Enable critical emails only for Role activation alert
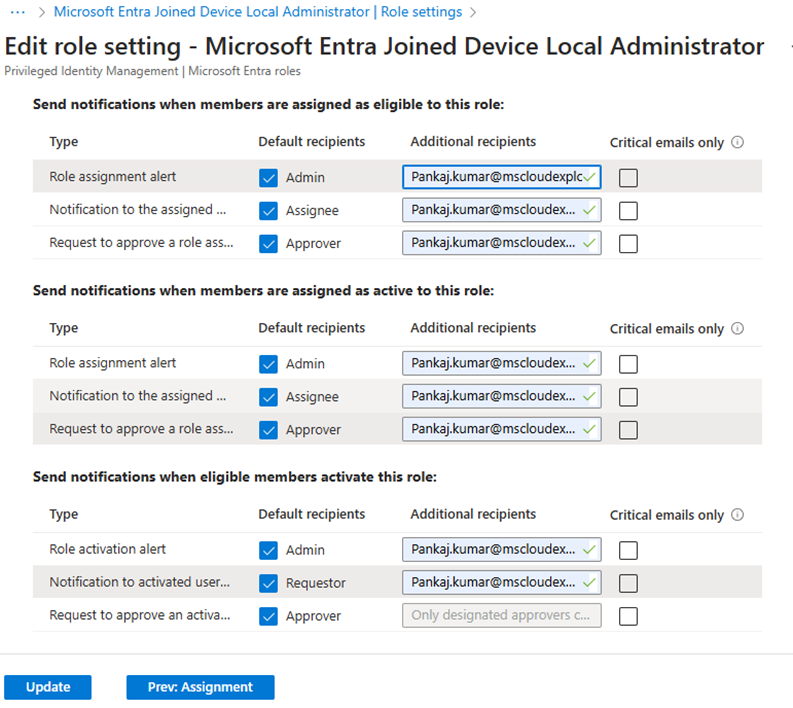This screenshot has width=793, height=708. coord(628,550)
